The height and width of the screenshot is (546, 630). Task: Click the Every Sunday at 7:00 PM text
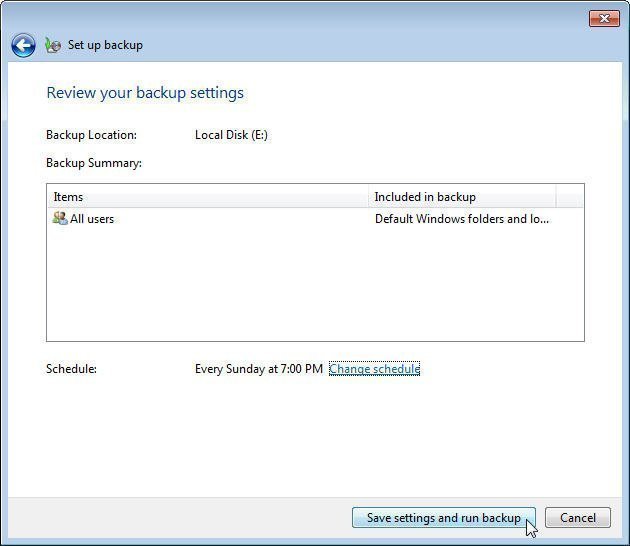click(258, 369)
